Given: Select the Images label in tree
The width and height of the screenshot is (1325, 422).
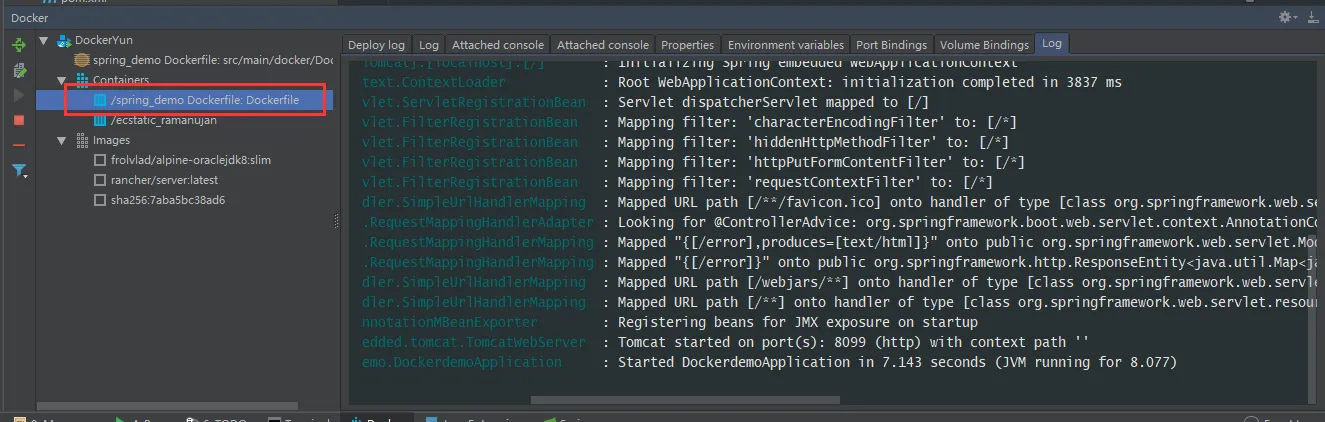Looking at the screenshot, I should pos(112,140).
